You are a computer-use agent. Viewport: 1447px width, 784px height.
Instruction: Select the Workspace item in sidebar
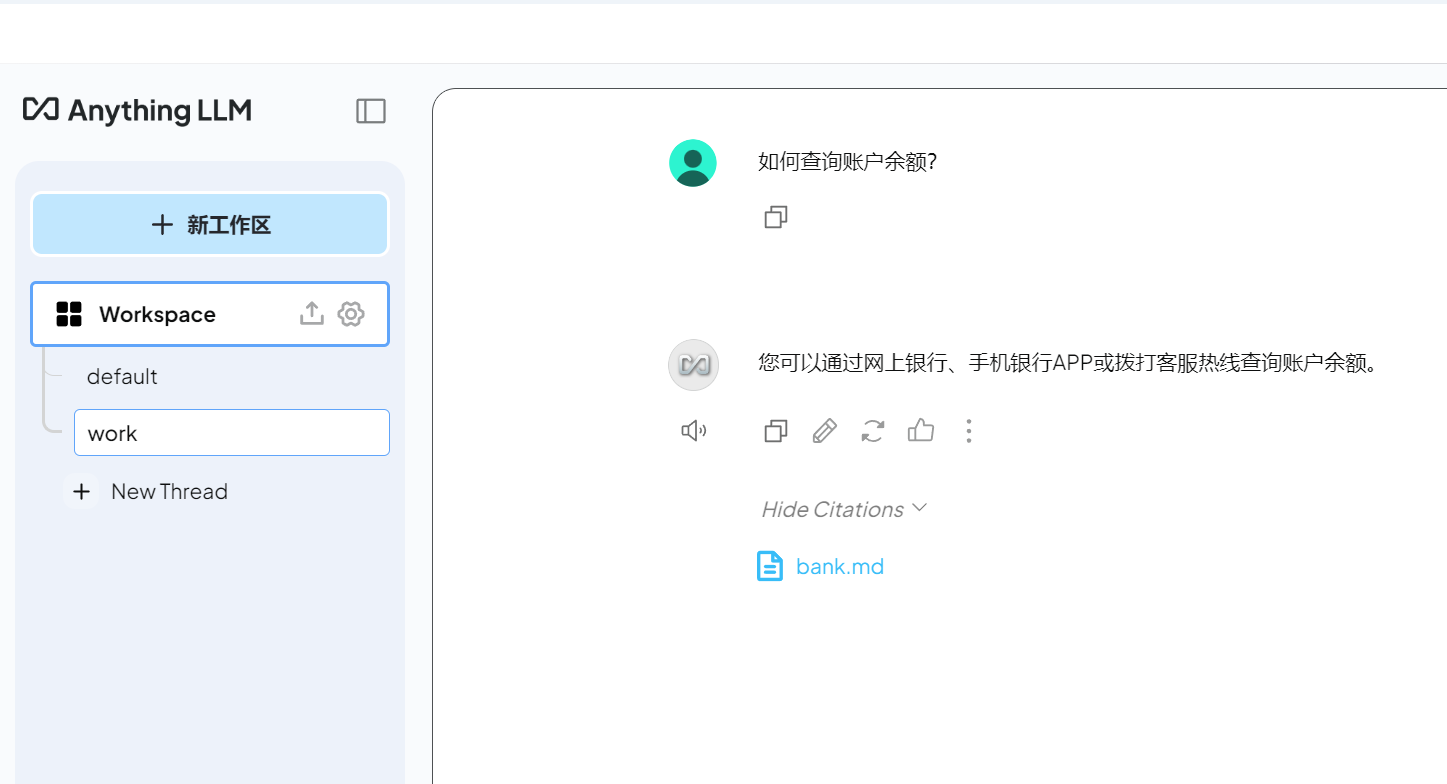point(210,314)
